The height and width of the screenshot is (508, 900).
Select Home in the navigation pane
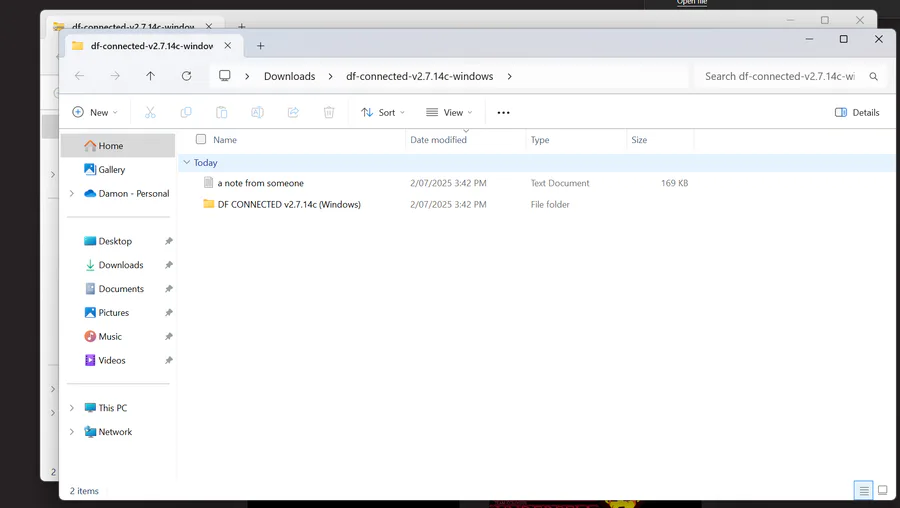[x=118, y=146]
